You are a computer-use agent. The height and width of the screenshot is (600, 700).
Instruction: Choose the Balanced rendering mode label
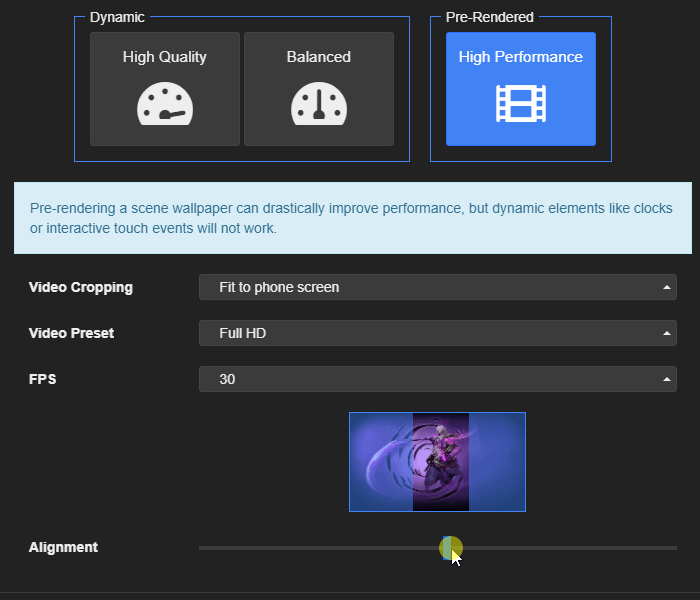coord(318,57)
